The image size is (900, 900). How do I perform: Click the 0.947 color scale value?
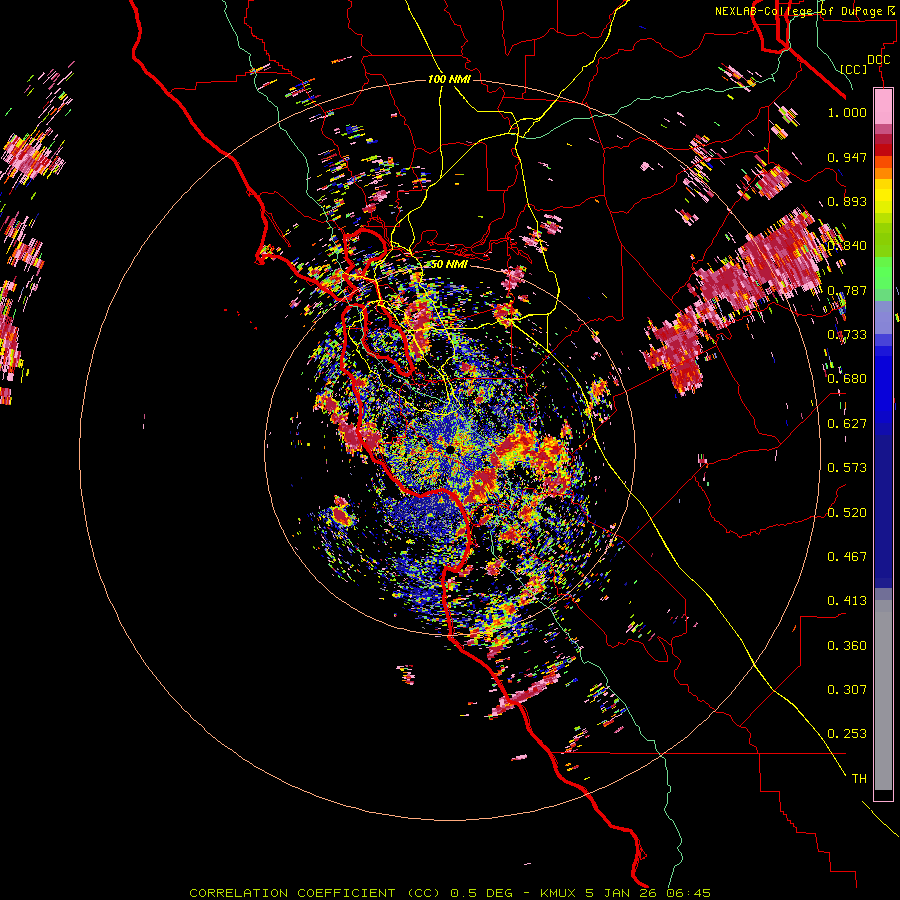[847, 157]
